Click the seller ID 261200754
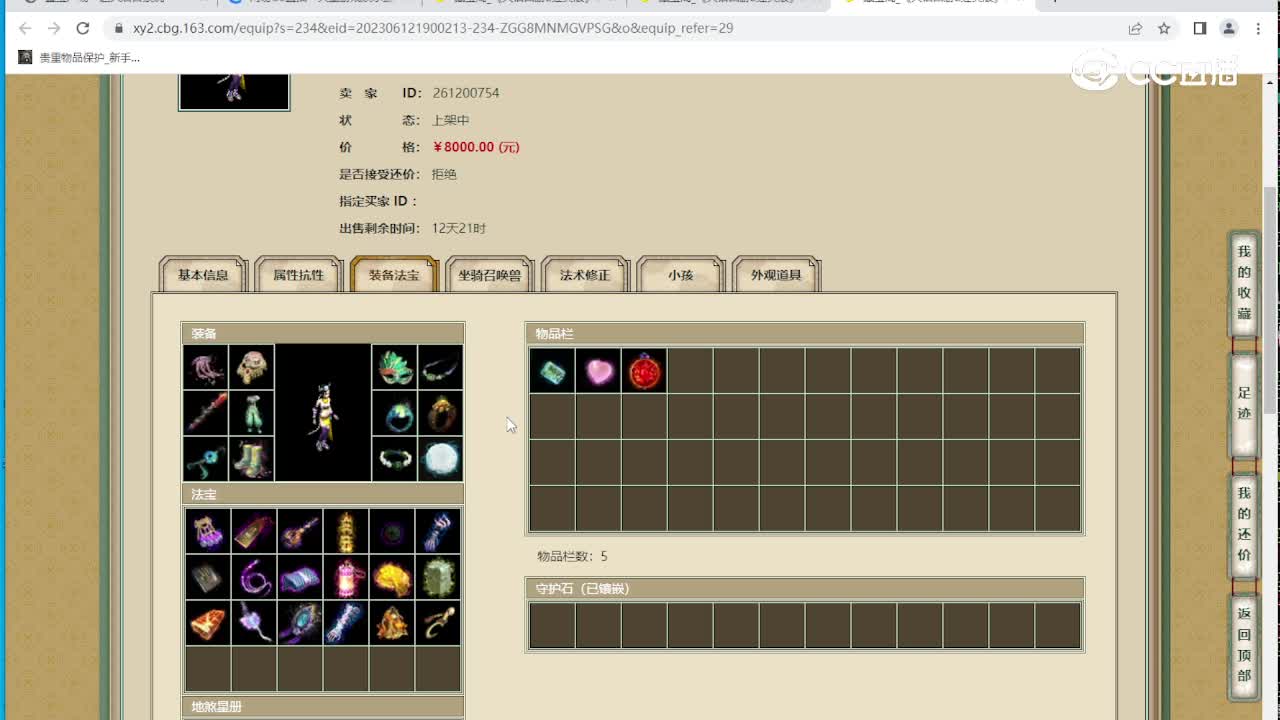Viewport: 1280px width, 720px height. pyautogui.click(x=466, y=93)
